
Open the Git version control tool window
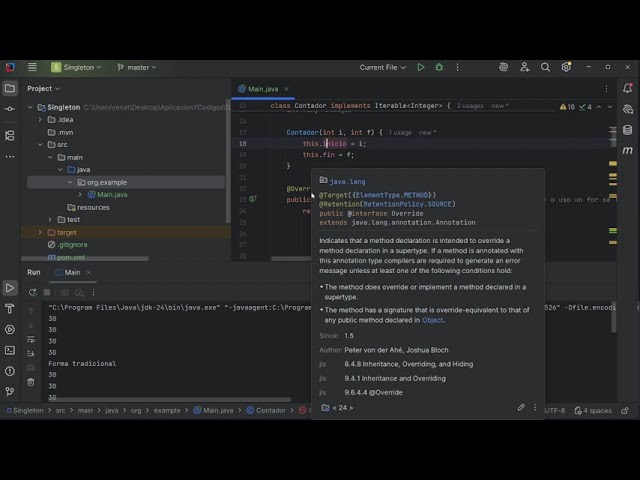tap(10, 392)
